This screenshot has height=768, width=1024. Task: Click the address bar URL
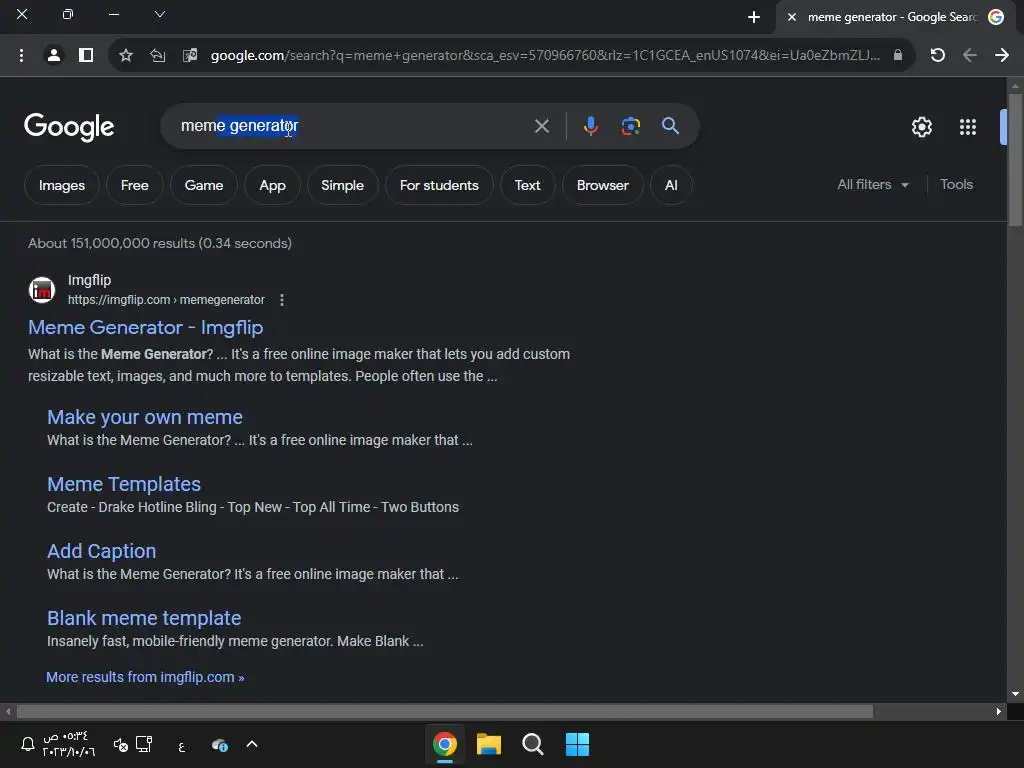pyautogui.click(x=545, y=56)
